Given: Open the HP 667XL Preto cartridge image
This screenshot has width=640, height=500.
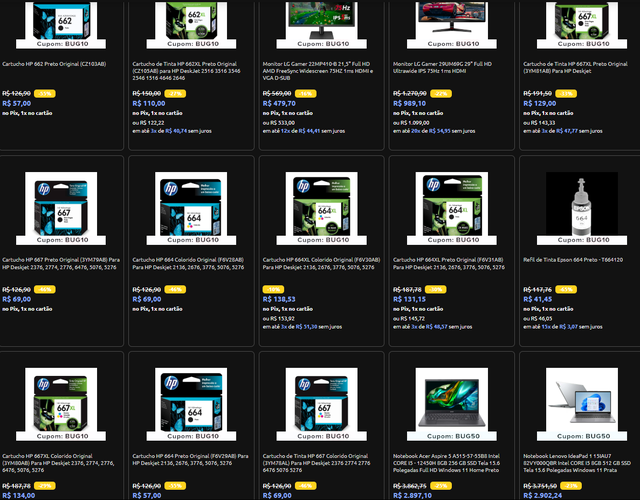Looking at the screenshot, I should pos(582,24).
